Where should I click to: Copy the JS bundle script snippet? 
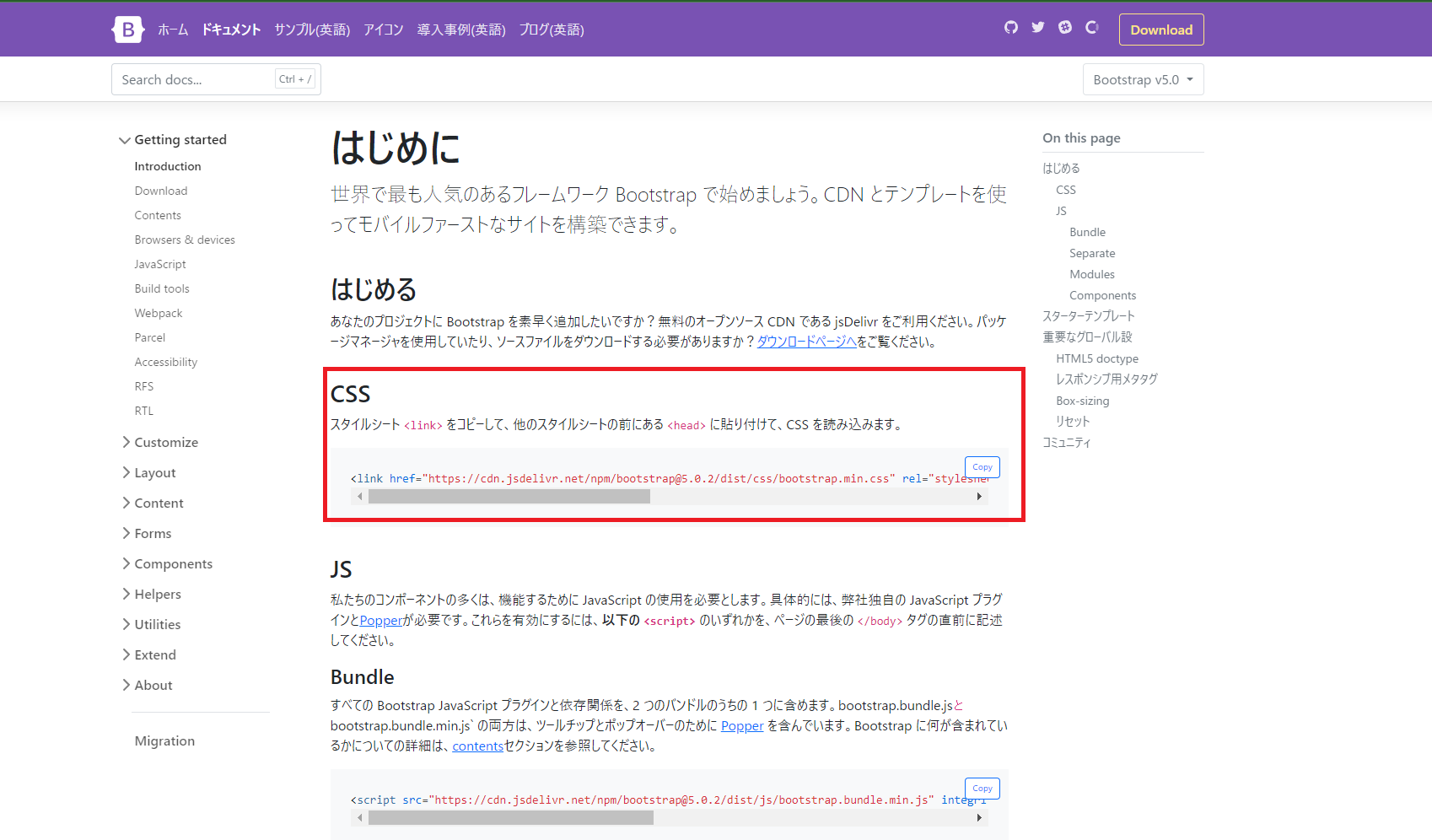click(x=982, y=789)
